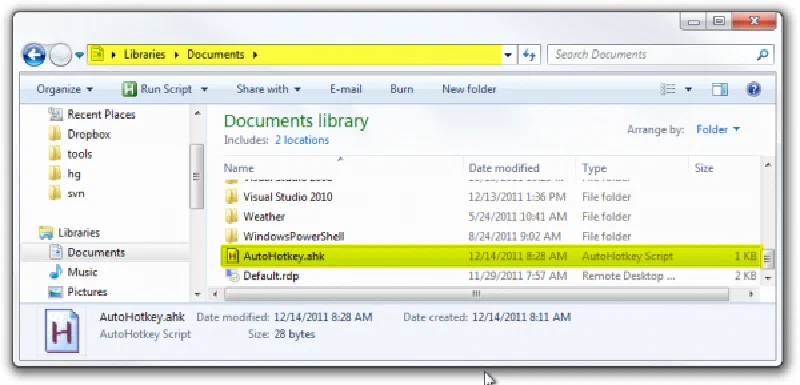Screen dimensions: 800x385
Task: Select the WindowsPowerShell folder
Action: [293, 237]
